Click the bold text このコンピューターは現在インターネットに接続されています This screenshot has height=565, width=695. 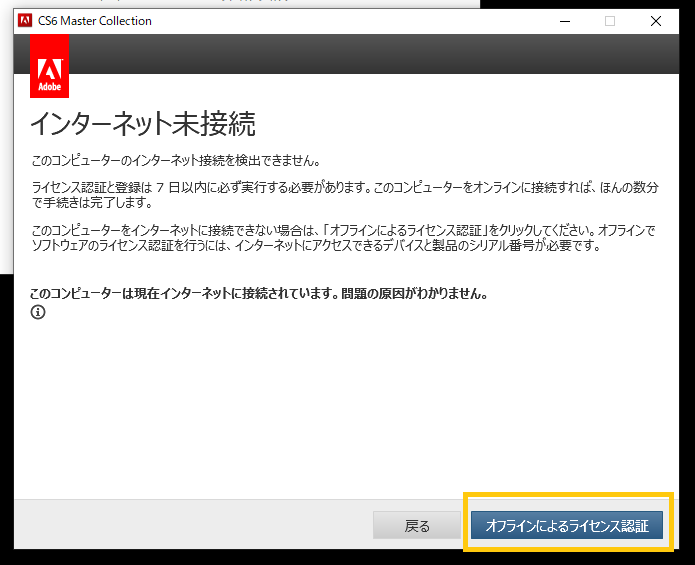pos(181,293)
